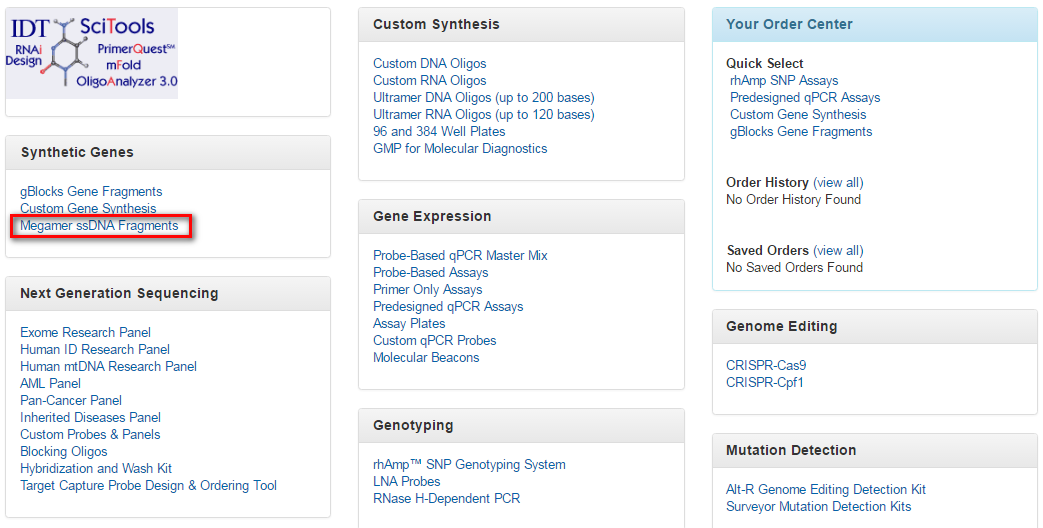Click the IDT SciTools logo image

click(92, 53)
